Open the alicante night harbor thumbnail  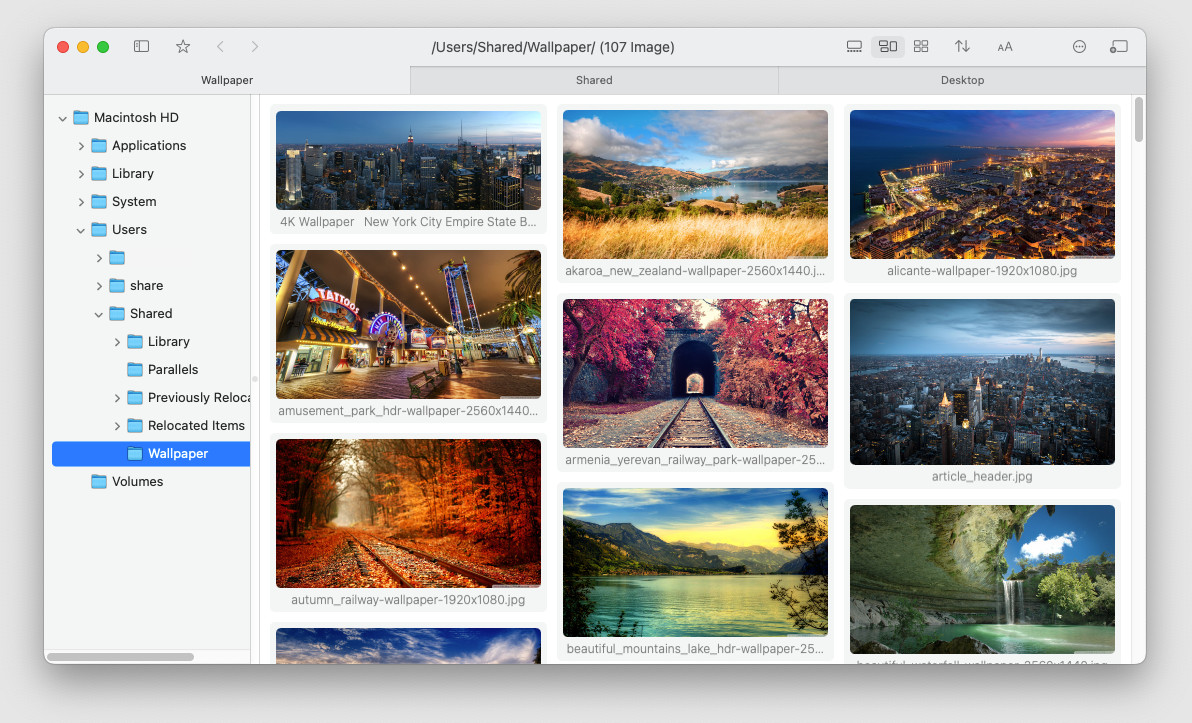point(982,184)
